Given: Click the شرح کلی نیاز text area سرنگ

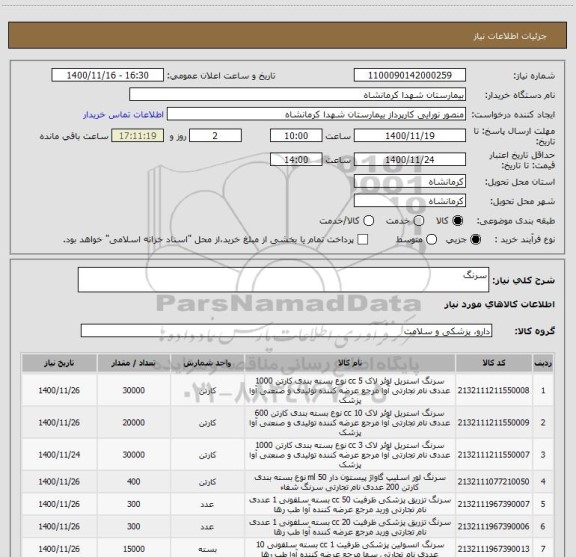Looking at the screenshot, I should [283, 280].
